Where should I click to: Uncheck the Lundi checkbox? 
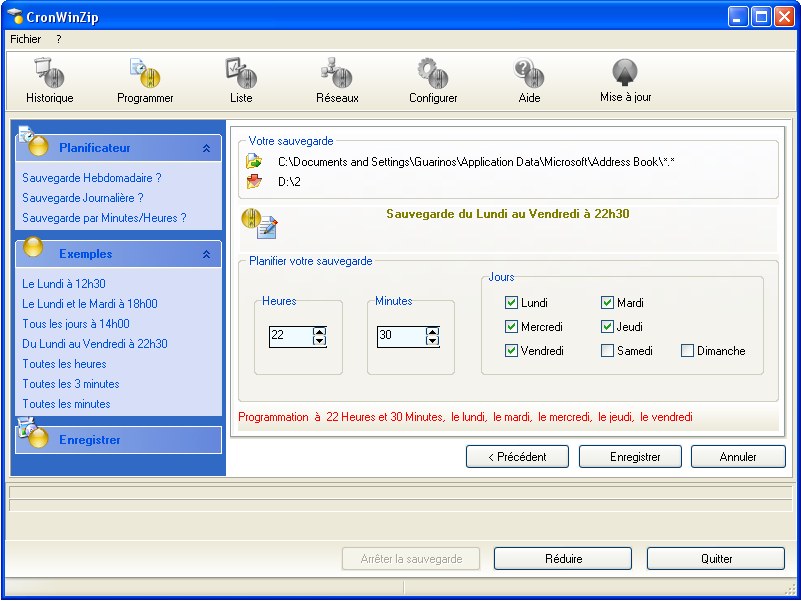pos(511,303)
